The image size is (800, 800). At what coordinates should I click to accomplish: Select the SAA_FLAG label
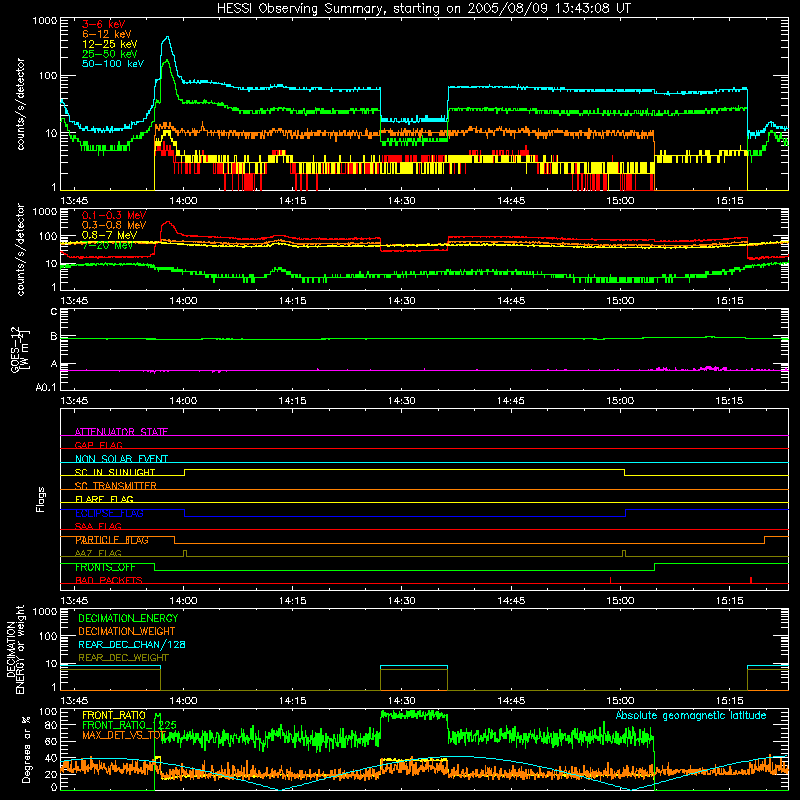pos(98,526)
